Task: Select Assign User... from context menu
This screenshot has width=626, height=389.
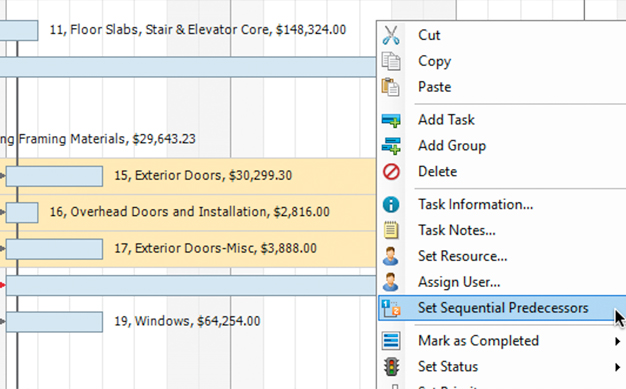Action: pyautogui.click(x=459, y=282)
